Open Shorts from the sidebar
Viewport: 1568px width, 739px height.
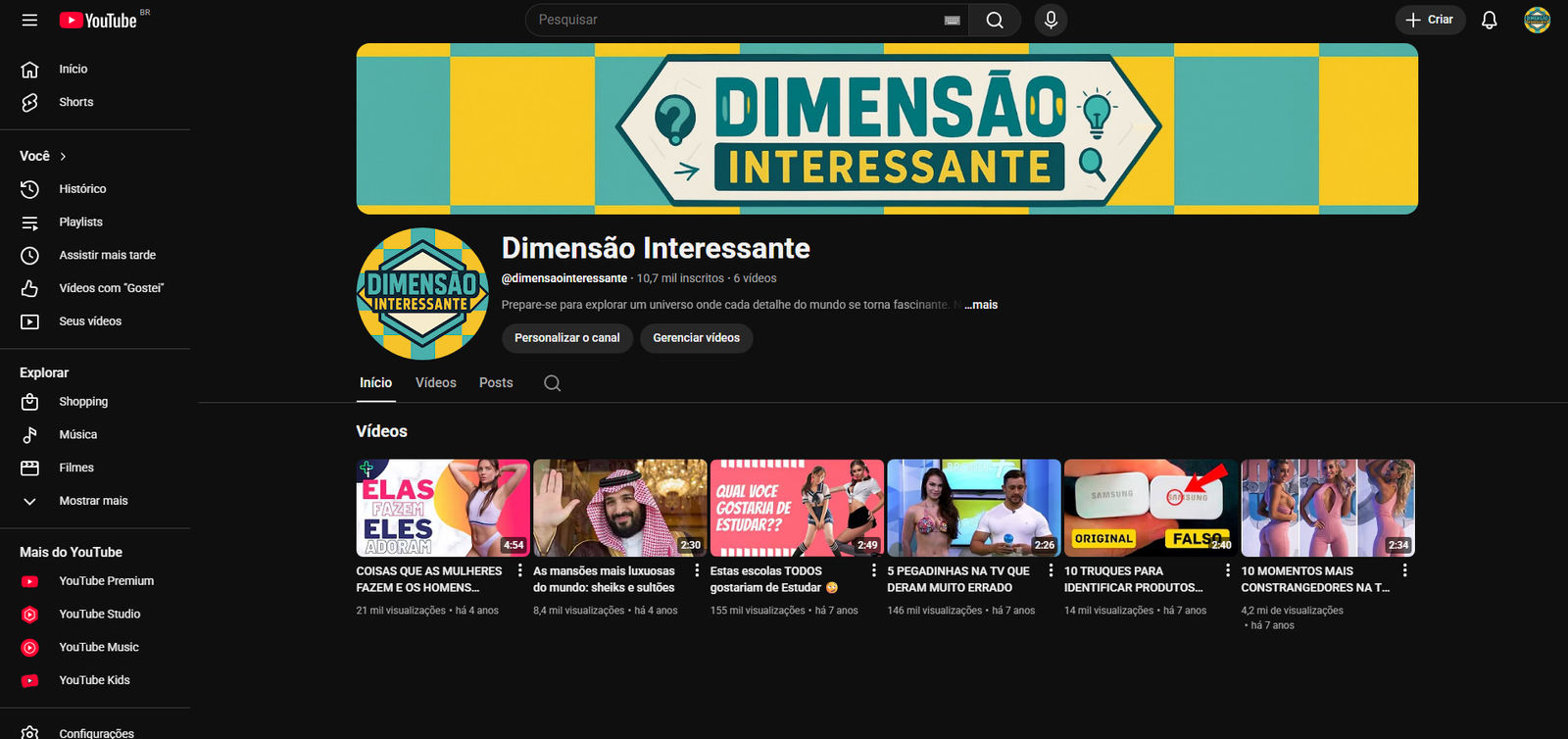pyautogui.click(x=75, y=102)
